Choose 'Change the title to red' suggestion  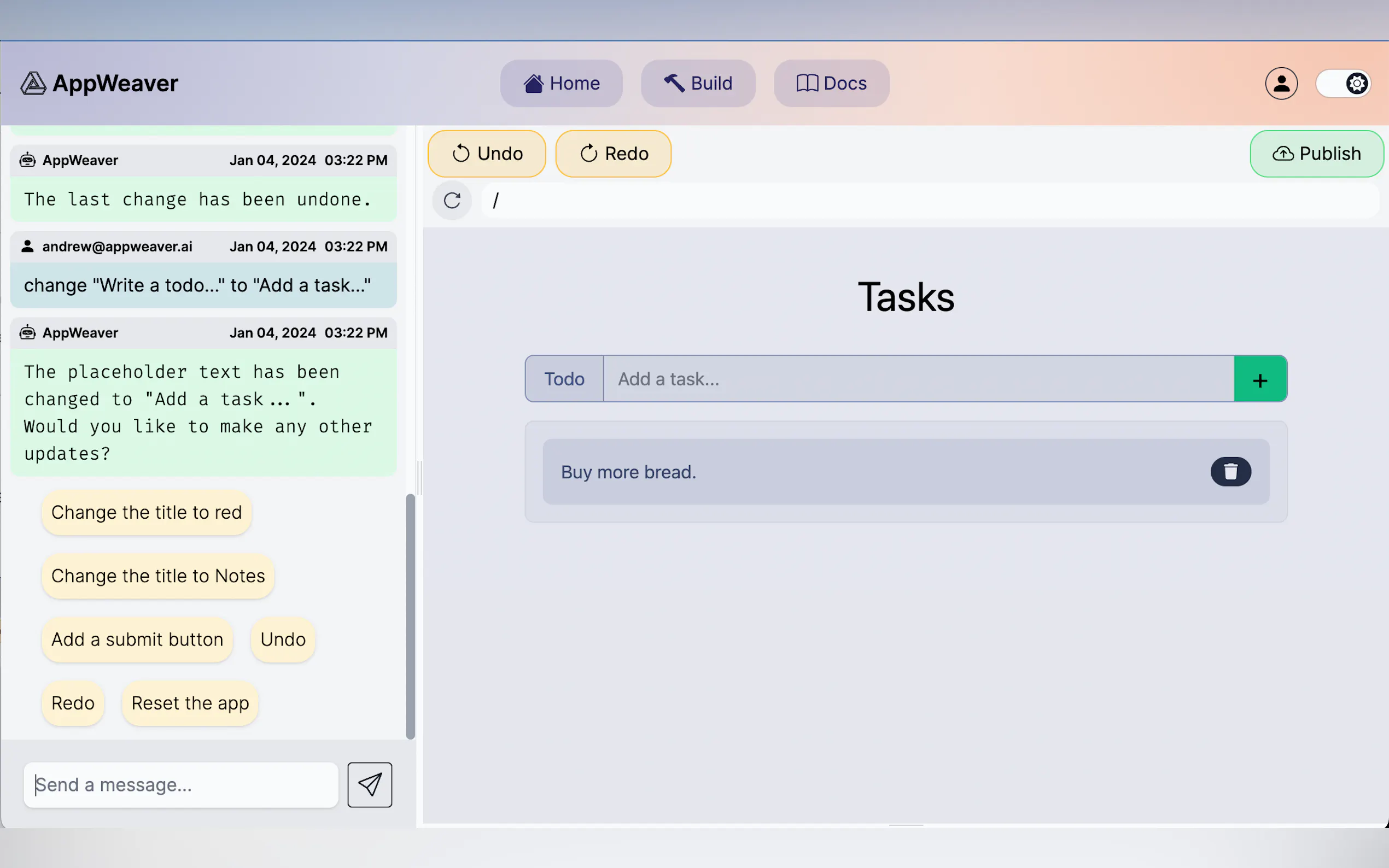point(147,512)
